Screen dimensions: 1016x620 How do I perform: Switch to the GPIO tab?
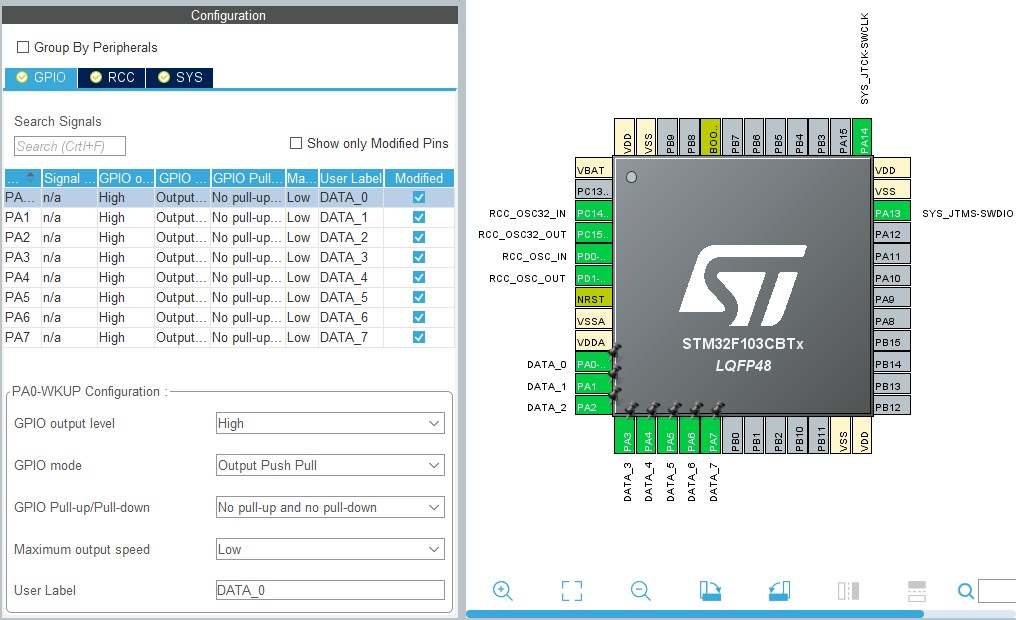[41, 77]
